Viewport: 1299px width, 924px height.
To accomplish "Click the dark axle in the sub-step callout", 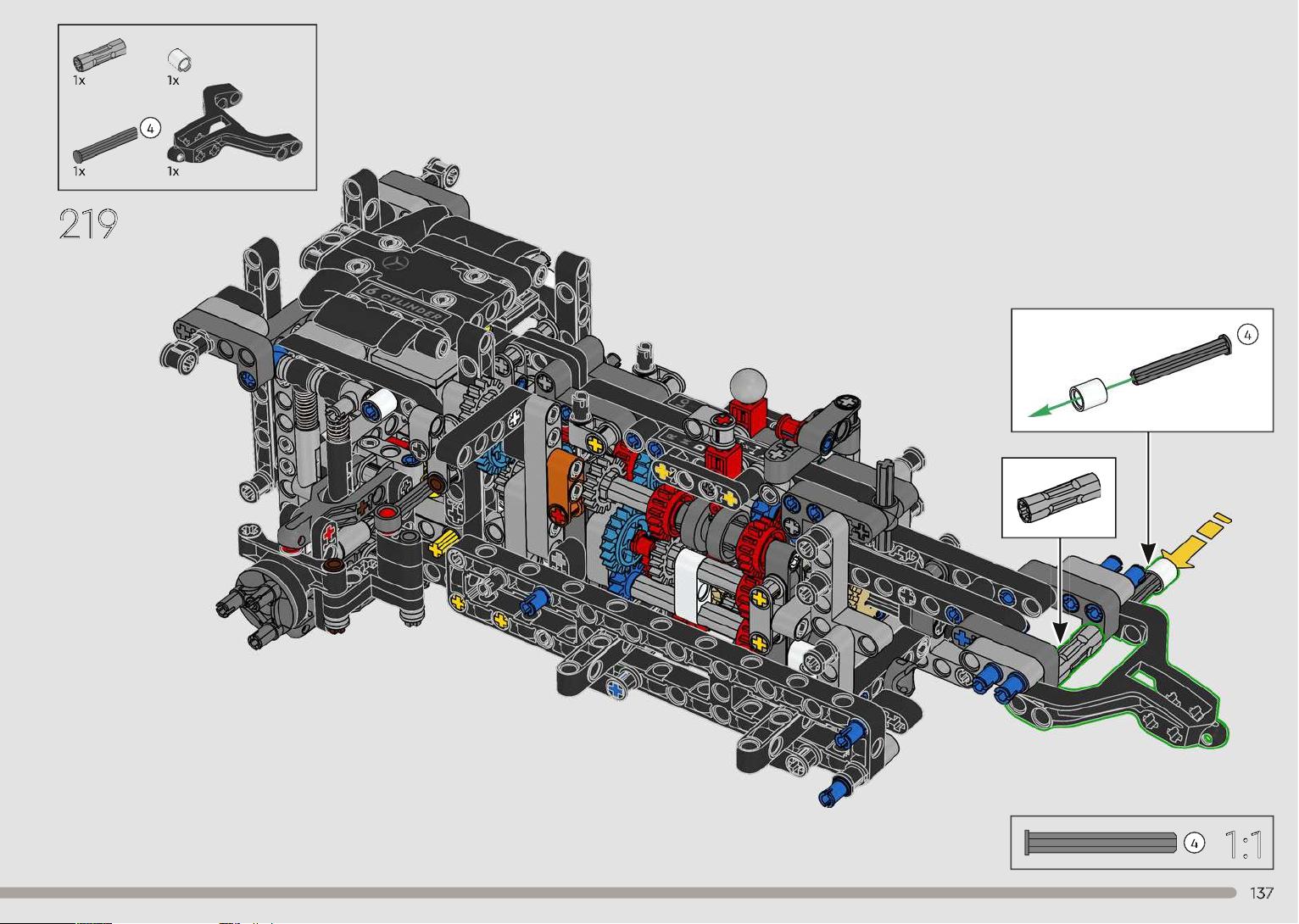I will (x=1181, y=359).
